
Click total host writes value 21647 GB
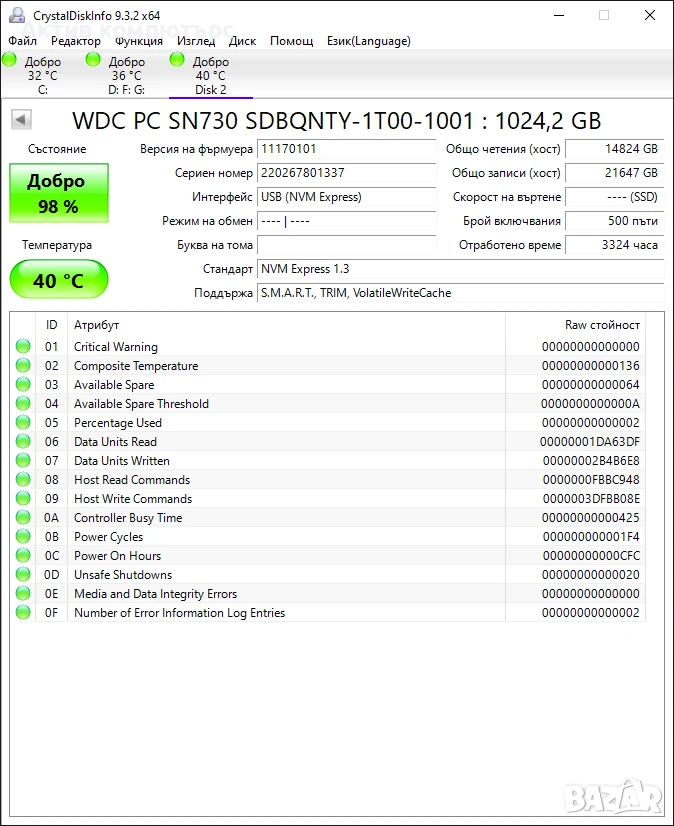614,173
